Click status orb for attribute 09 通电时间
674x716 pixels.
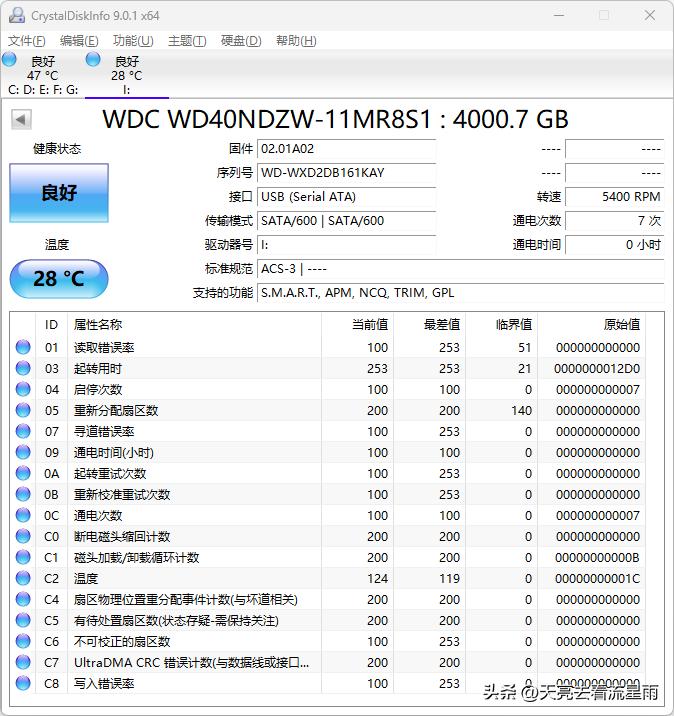[23, 452]
